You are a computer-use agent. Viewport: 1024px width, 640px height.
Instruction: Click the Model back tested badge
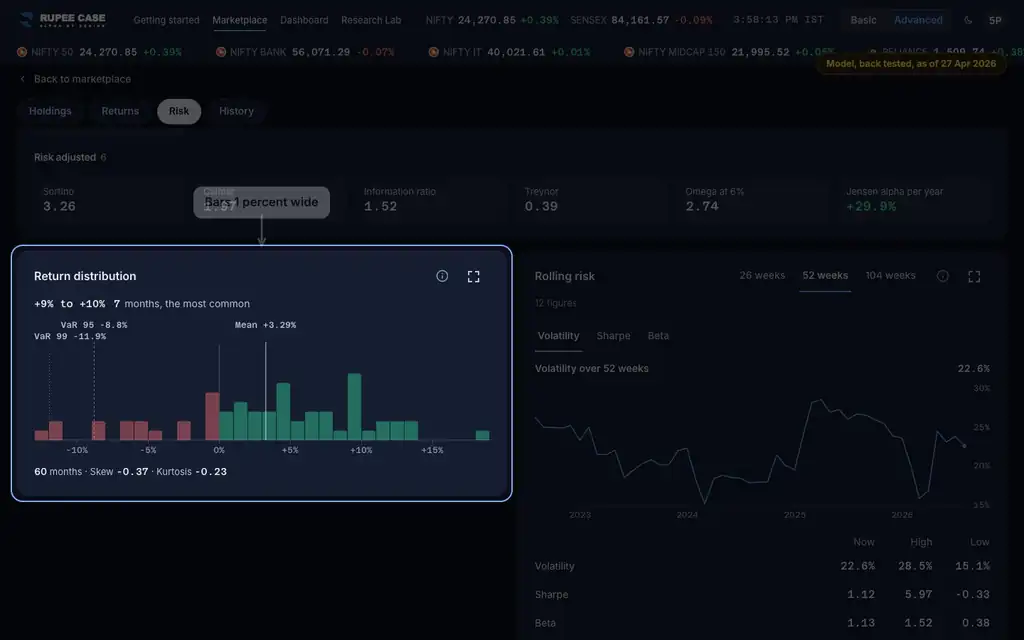click(x=911, y=64)
